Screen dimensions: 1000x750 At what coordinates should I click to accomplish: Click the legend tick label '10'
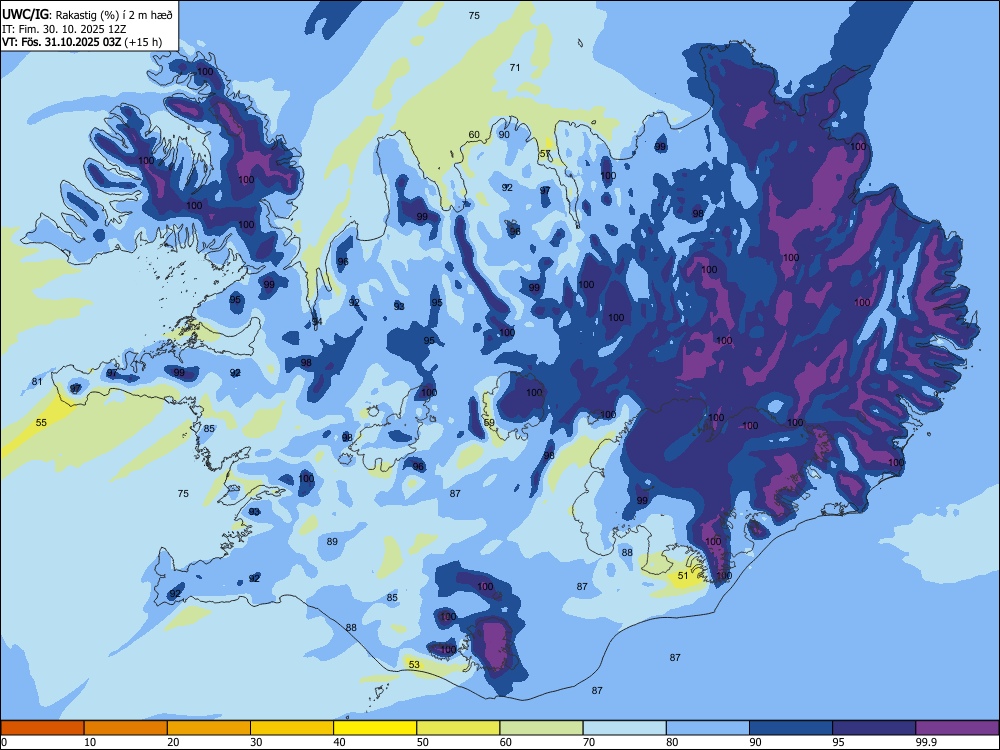90,742
